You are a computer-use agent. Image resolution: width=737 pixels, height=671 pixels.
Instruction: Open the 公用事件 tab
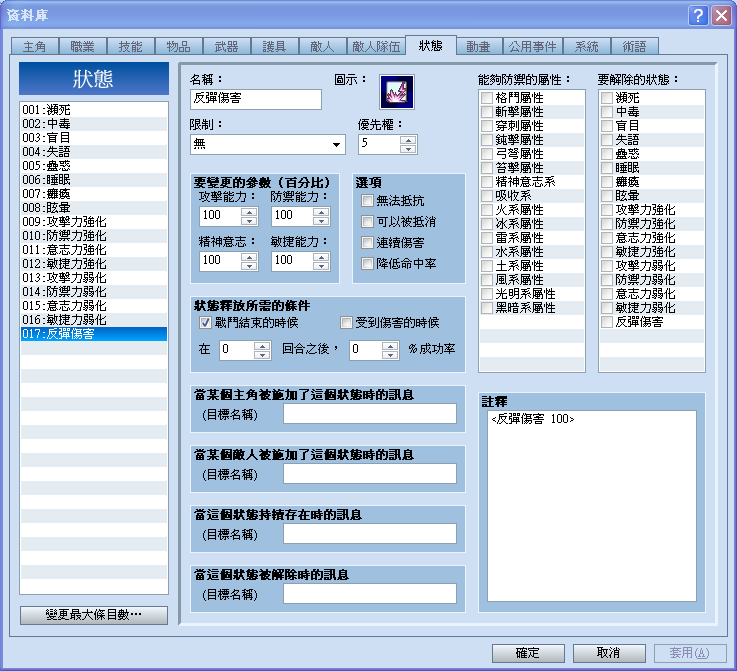pos(533,47)
